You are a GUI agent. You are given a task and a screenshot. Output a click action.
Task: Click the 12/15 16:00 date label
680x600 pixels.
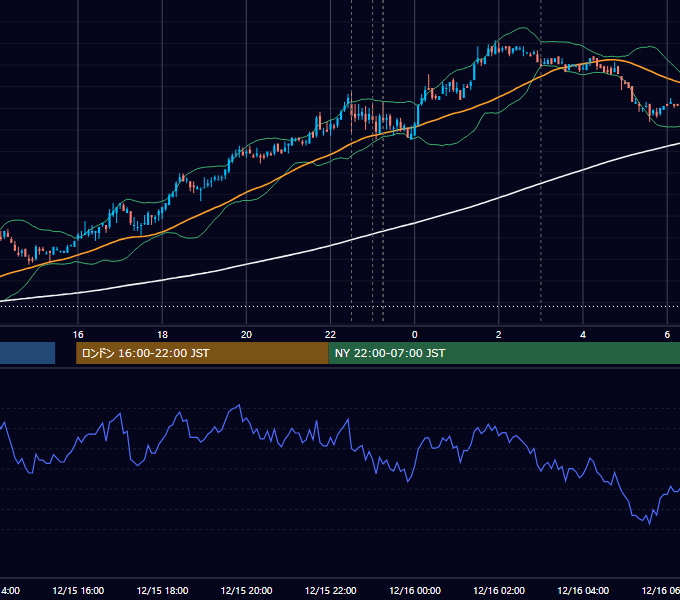78,591
